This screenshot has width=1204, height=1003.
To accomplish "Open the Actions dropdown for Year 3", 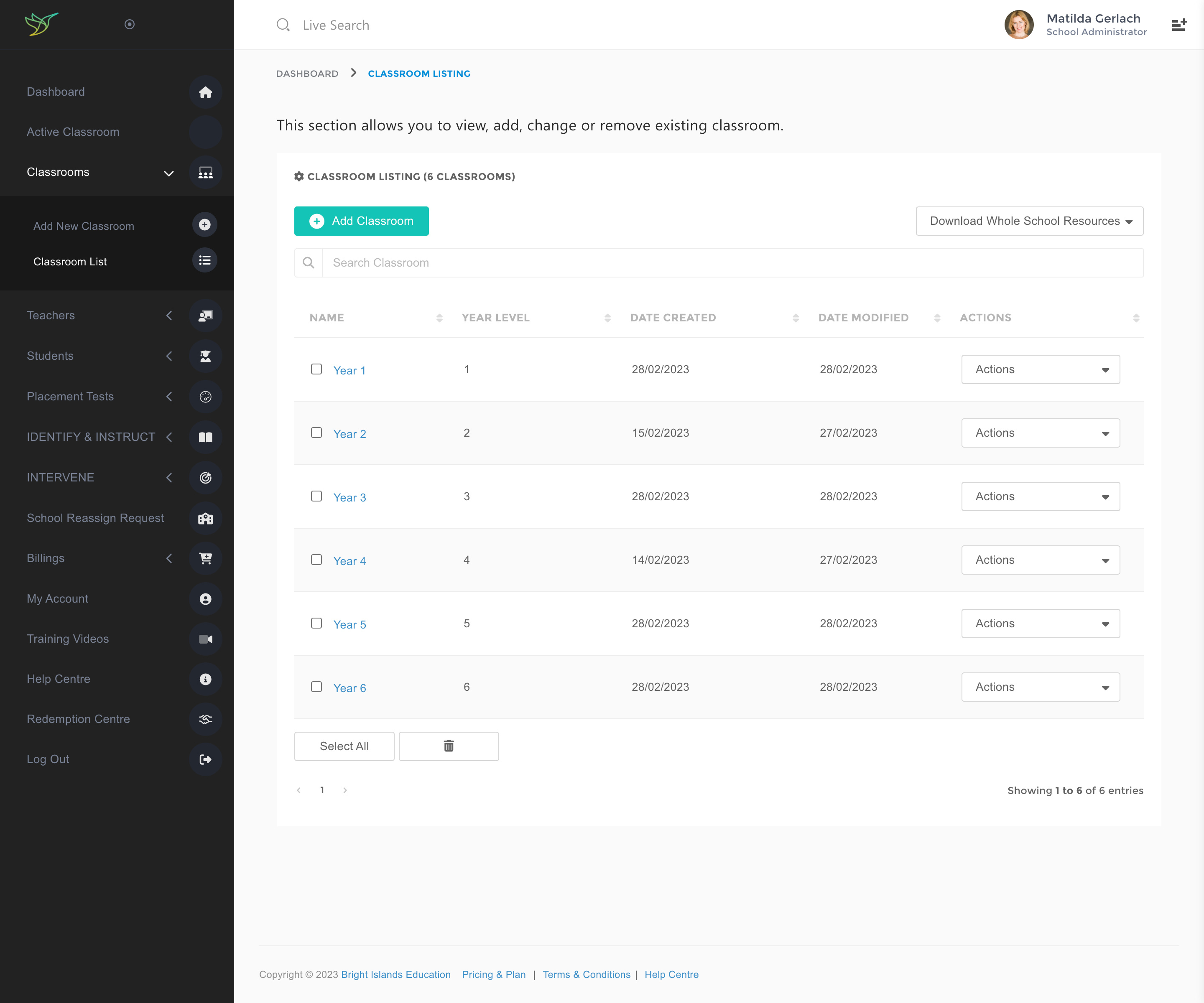I will (1040, 496).
